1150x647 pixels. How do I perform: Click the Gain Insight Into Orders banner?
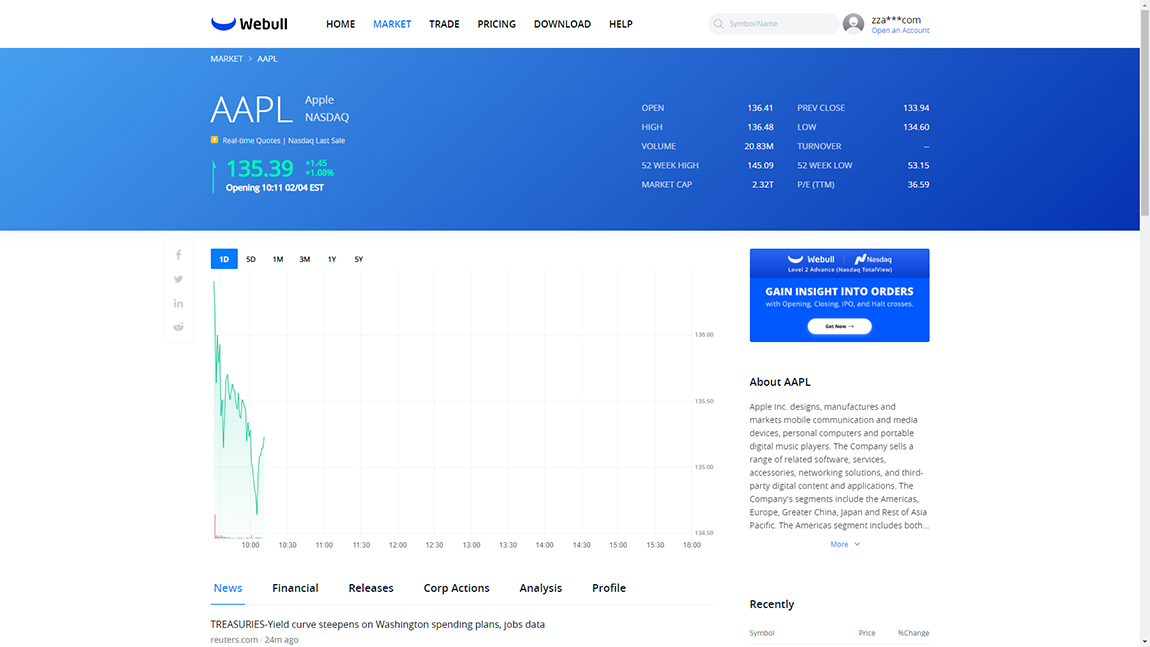click(839, 295)
